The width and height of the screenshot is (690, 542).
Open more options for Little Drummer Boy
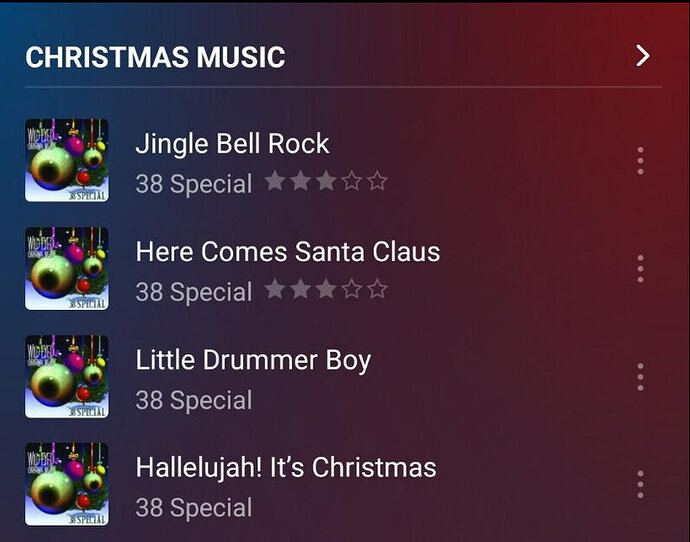(640, 377)
